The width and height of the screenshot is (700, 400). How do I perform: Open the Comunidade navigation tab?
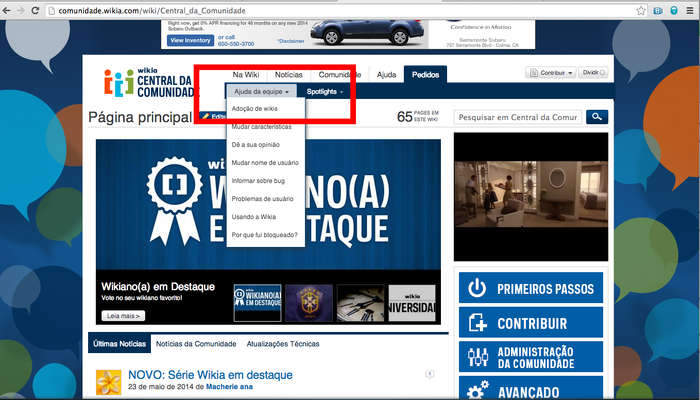[x=340, y=75]
